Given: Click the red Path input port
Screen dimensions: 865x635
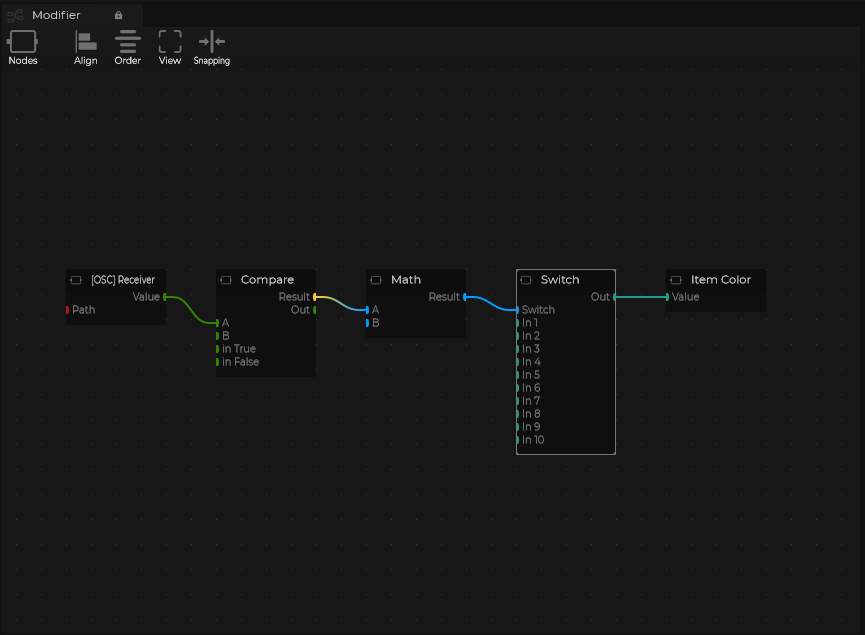Looking at the screenshot, I should (68, 310).
